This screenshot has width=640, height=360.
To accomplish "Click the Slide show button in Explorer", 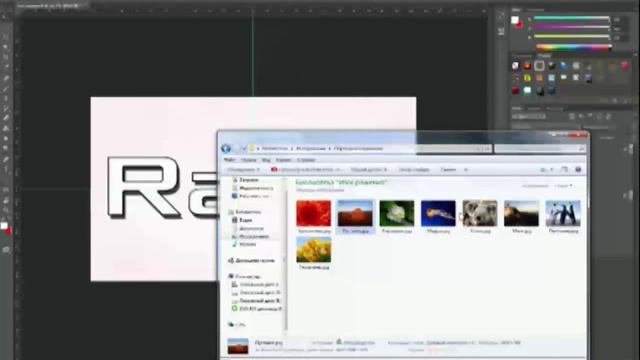I will (x=414, y=169).
